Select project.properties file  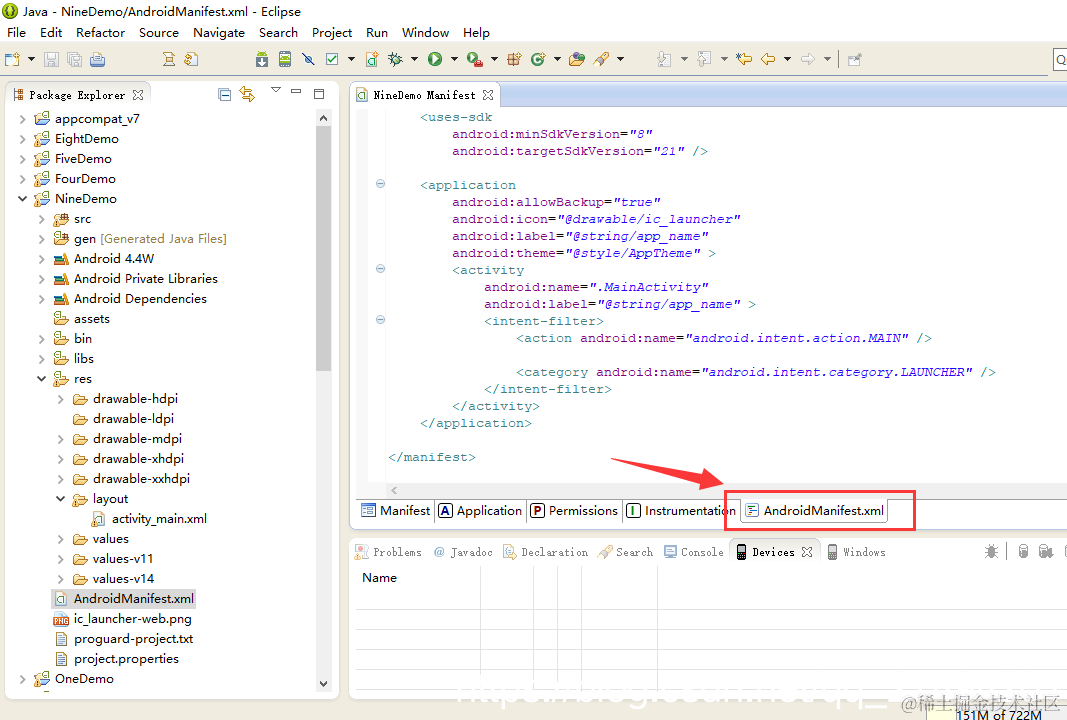point(116,659)
